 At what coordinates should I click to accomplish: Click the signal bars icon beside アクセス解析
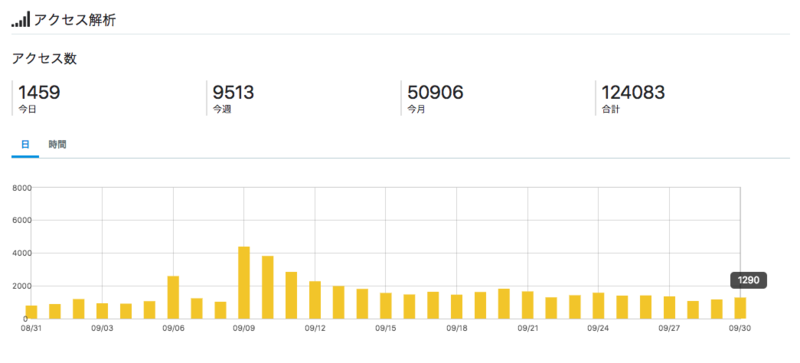click(20, 20)
